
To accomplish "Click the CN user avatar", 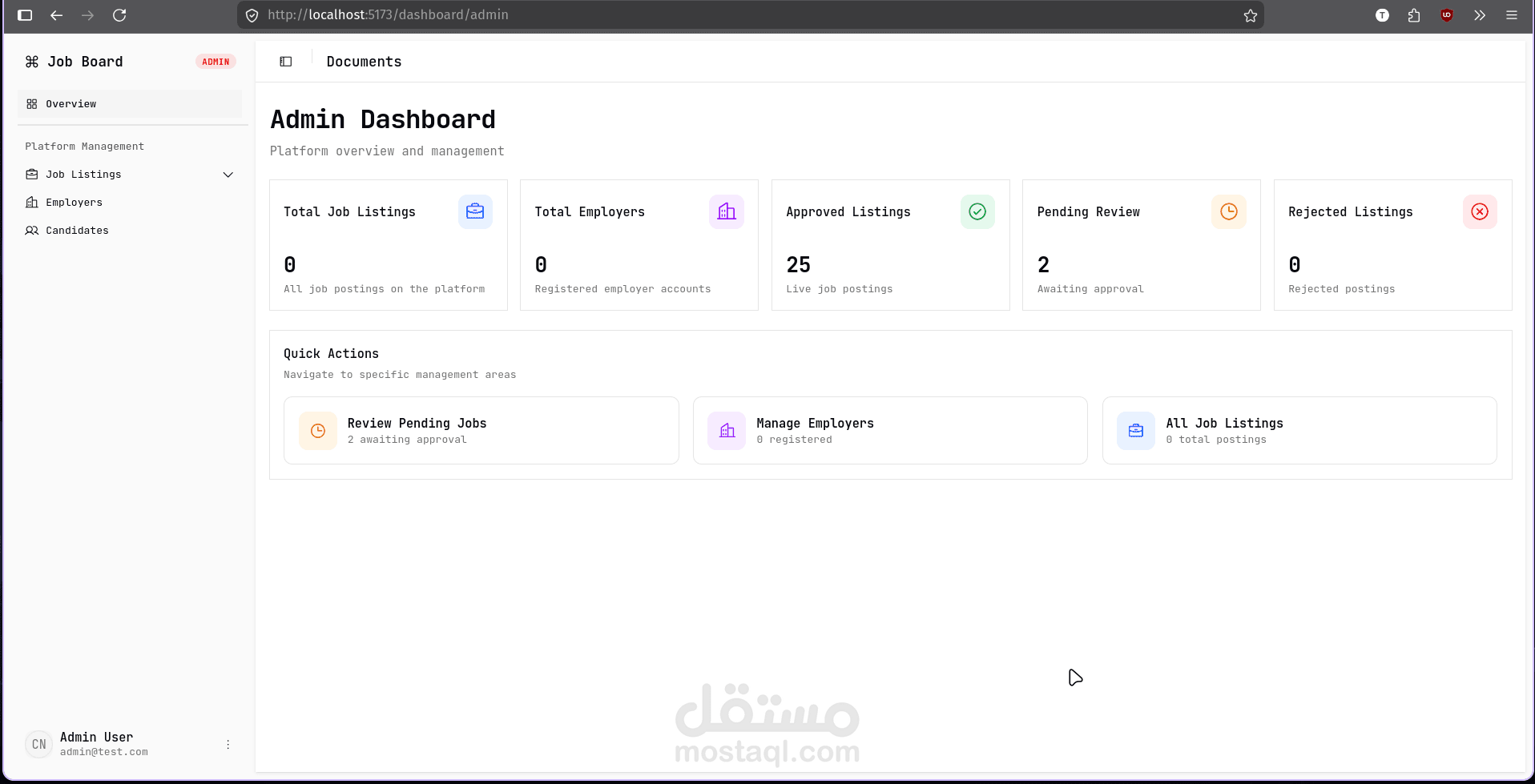I will tap(39, 745).
